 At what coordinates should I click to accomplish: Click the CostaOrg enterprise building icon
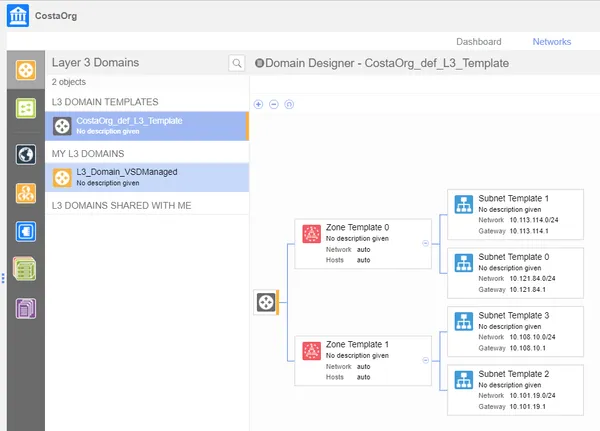click(x=18, y=16)
